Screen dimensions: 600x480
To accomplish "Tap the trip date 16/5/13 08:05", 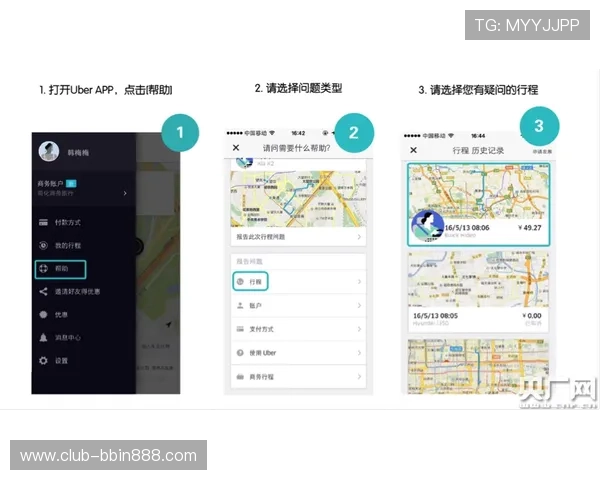I will (435, 316).
